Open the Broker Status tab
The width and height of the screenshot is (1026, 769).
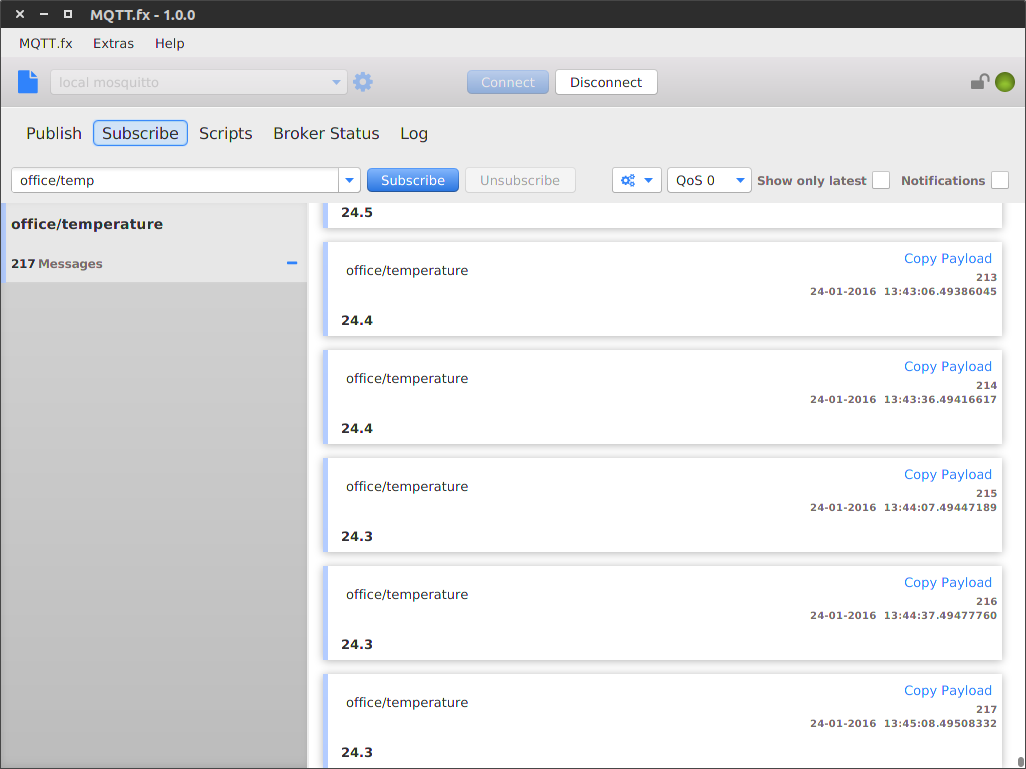click(326, 133)
